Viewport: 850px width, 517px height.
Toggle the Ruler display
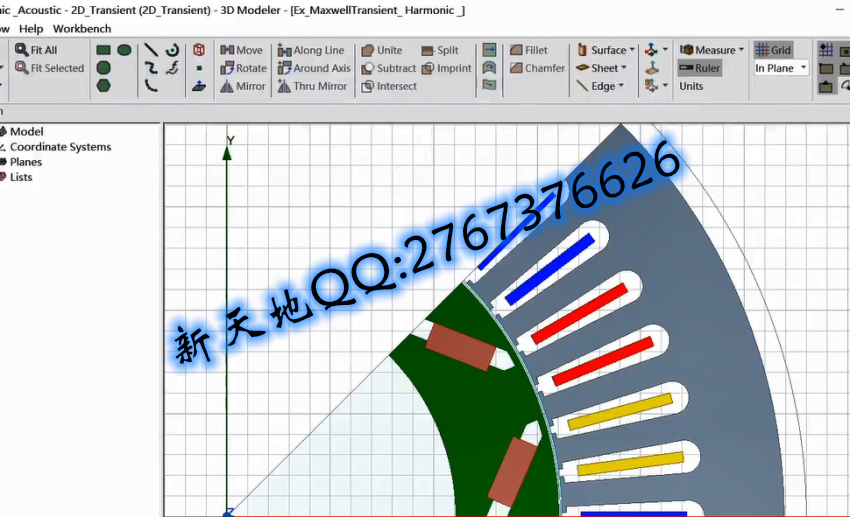tap(699, 68)
